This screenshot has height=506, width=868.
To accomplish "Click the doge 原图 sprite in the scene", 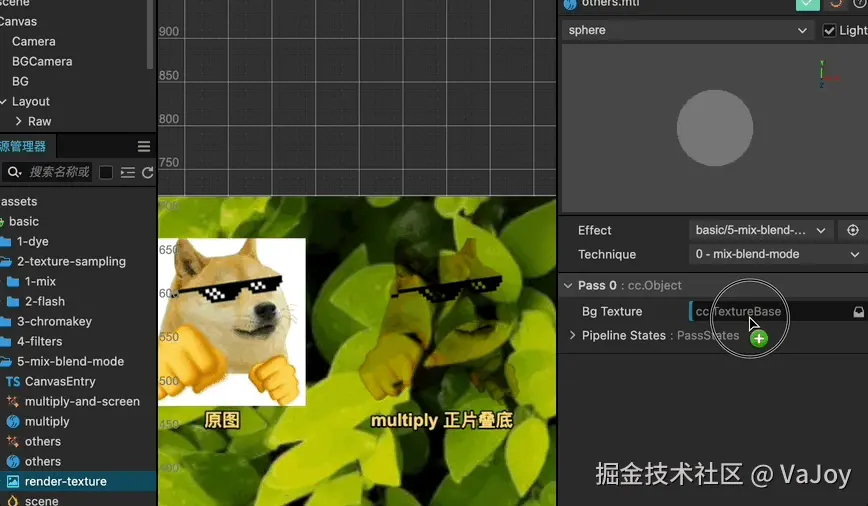I will (231, 321).
